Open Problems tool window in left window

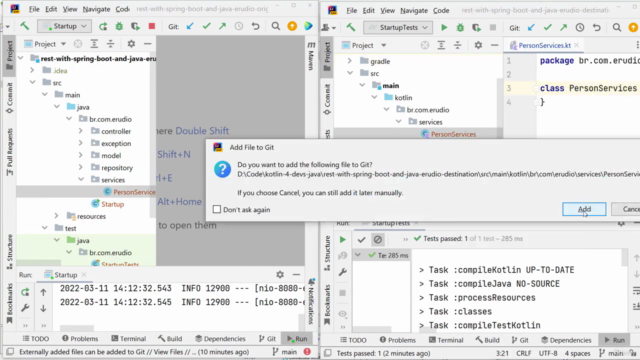click(x=80, y=338)
